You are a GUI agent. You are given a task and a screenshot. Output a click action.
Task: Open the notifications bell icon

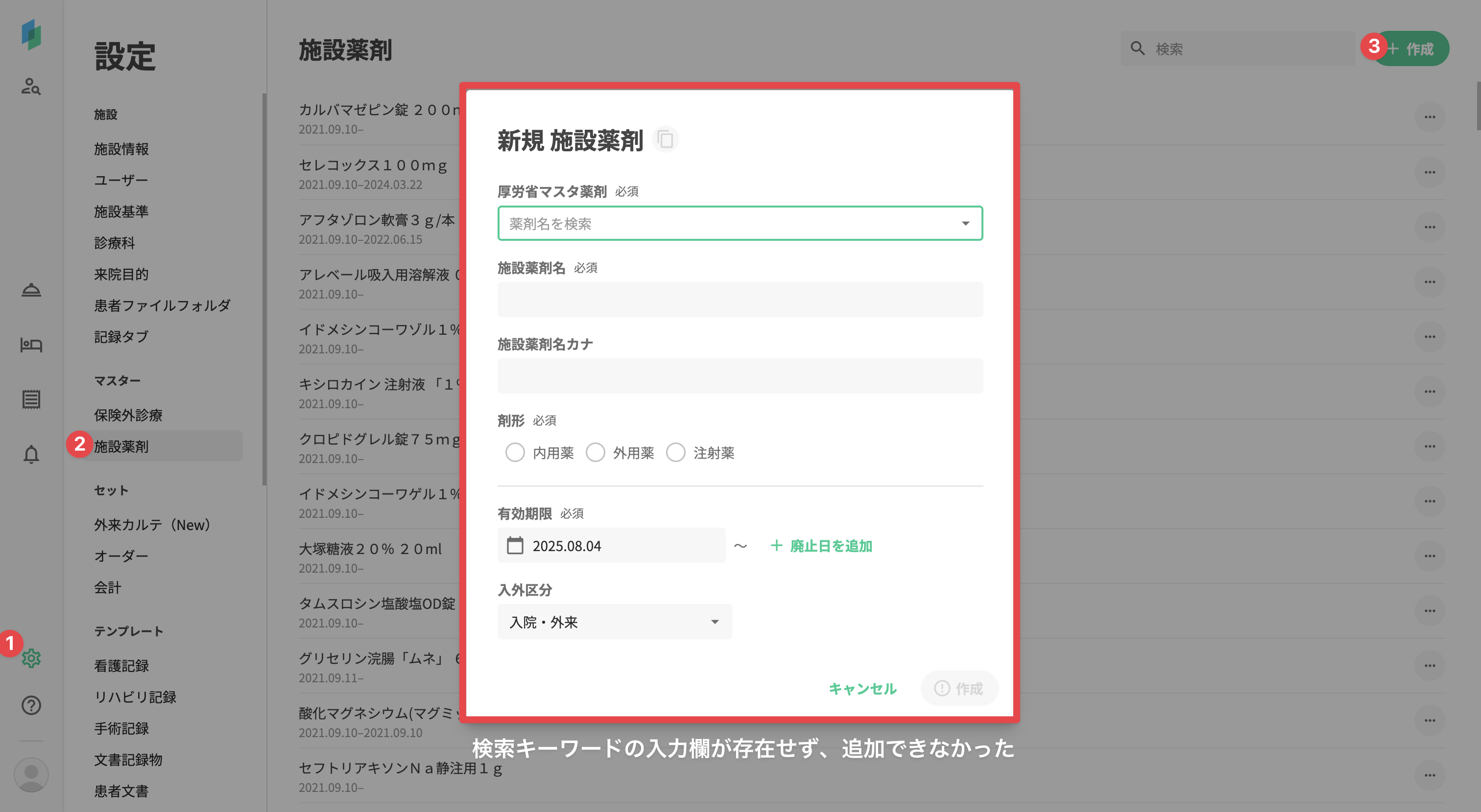point(31,455)
